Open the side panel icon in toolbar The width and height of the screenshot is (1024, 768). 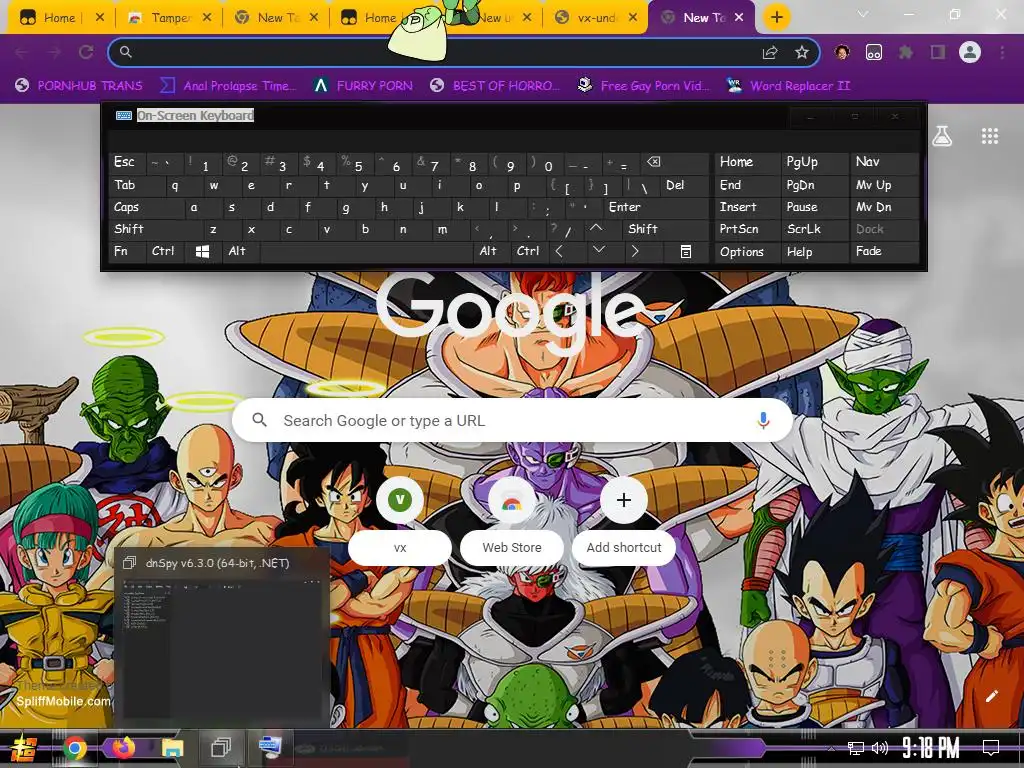(x=938, y=52)
